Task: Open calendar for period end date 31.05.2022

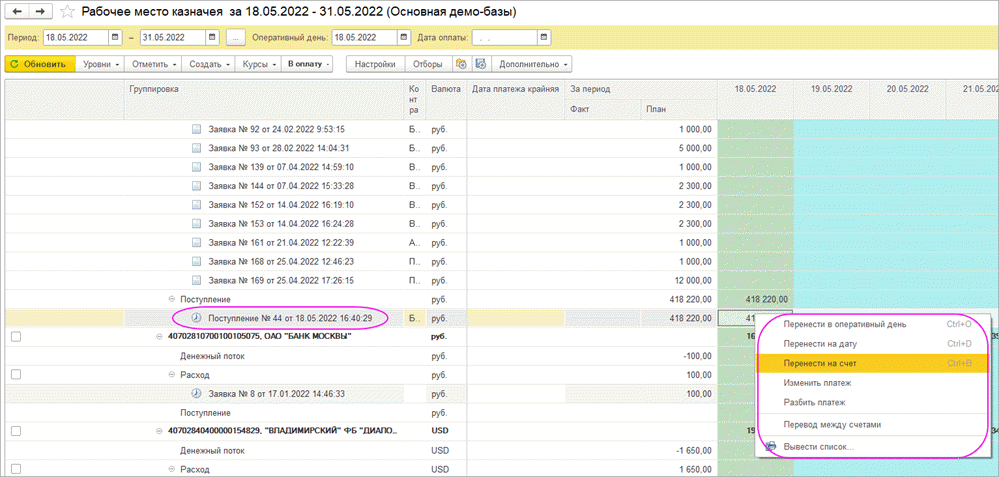Action: 212,38
